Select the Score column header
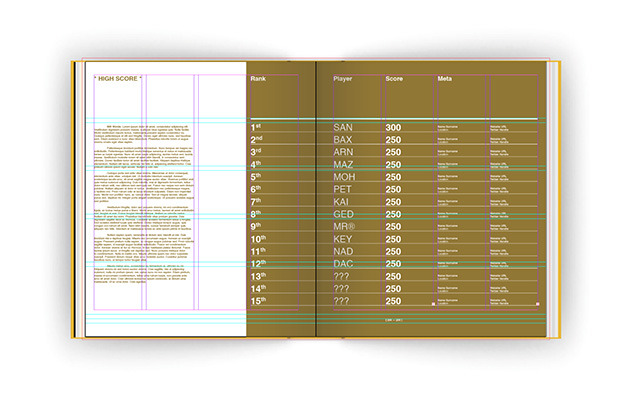 (x=394, y=78)
